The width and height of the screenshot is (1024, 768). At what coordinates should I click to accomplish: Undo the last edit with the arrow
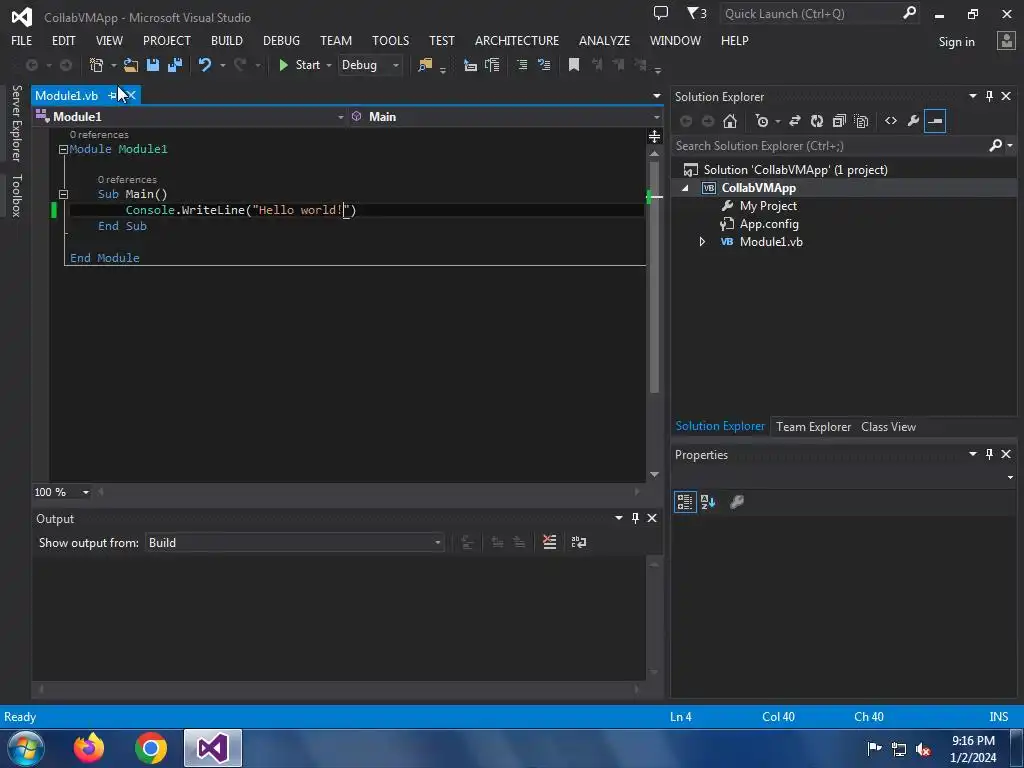(x=205, y=65)
